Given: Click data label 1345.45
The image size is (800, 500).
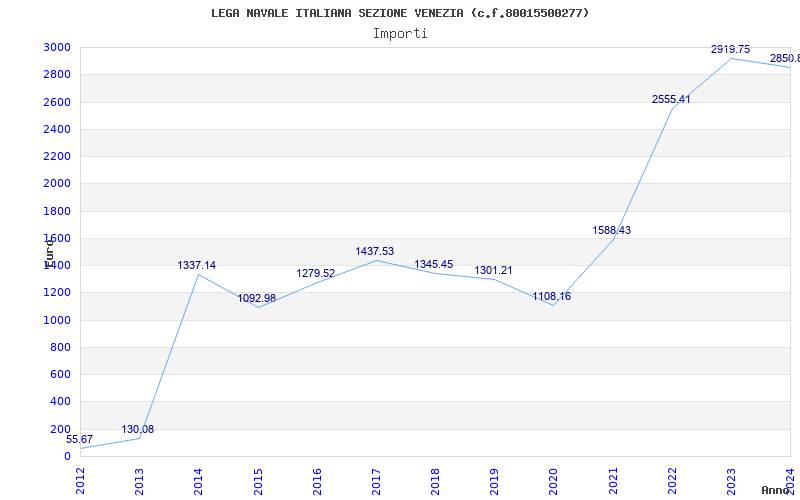Looking at the screenshot, I should pos(434,264).
